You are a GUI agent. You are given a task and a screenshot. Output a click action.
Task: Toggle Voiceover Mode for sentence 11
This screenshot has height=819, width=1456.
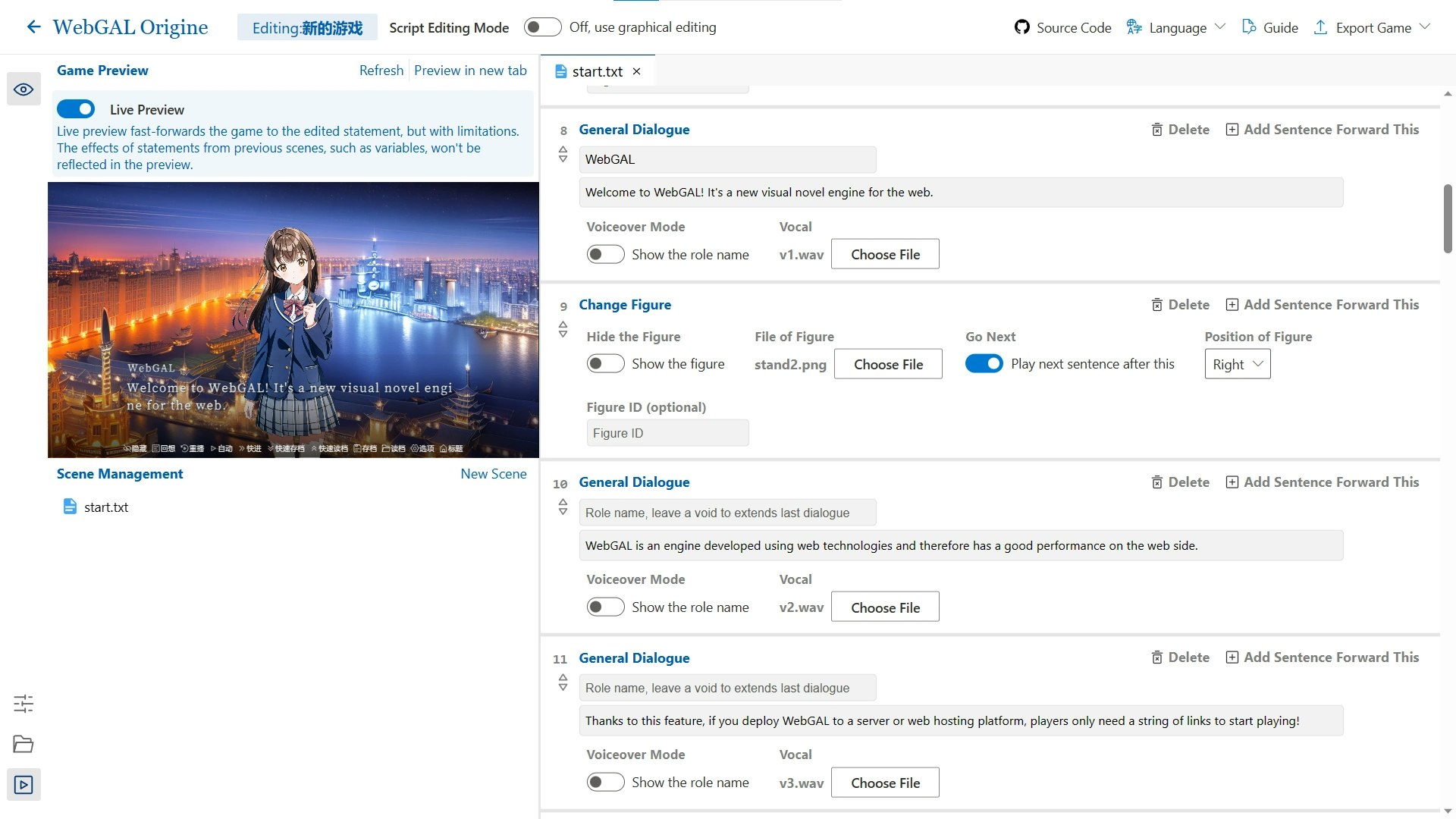tap(605, 782)
